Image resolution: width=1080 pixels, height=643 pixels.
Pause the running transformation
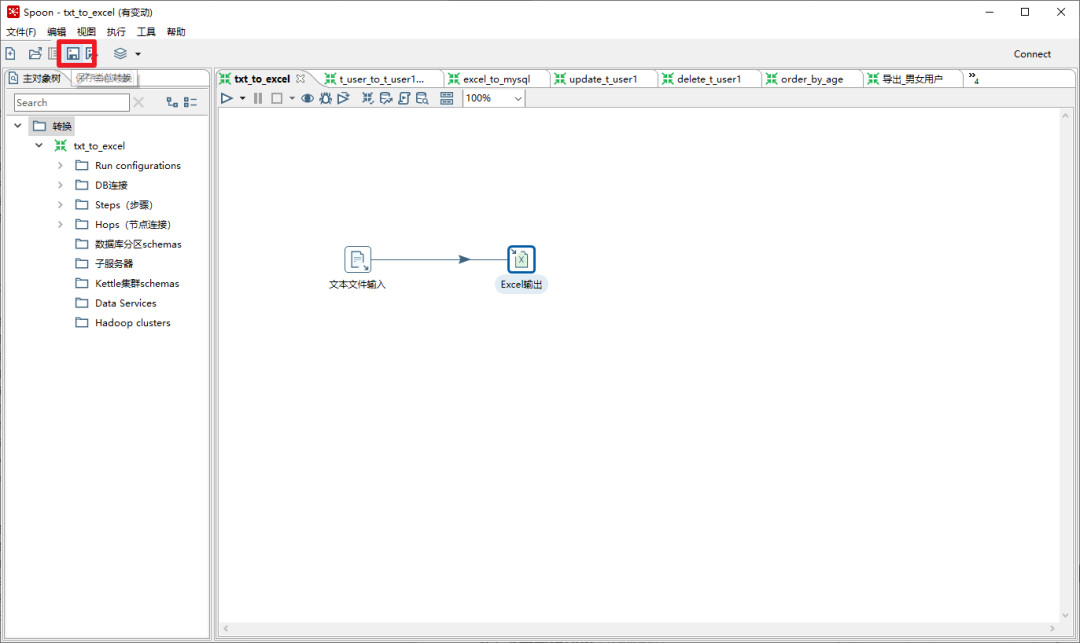tap(258, 98)
